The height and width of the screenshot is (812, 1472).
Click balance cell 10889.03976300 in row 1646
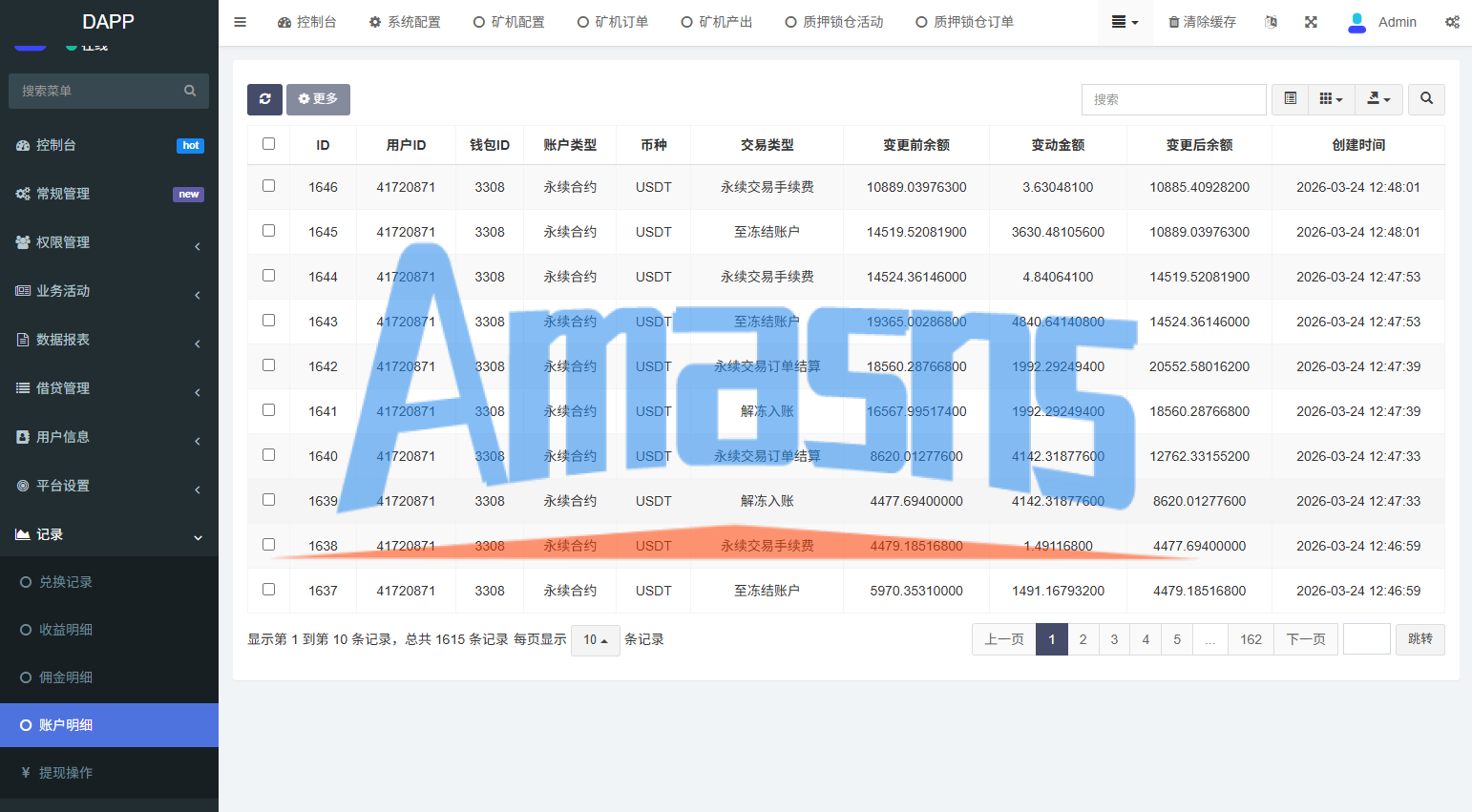[x=916, y=187]
